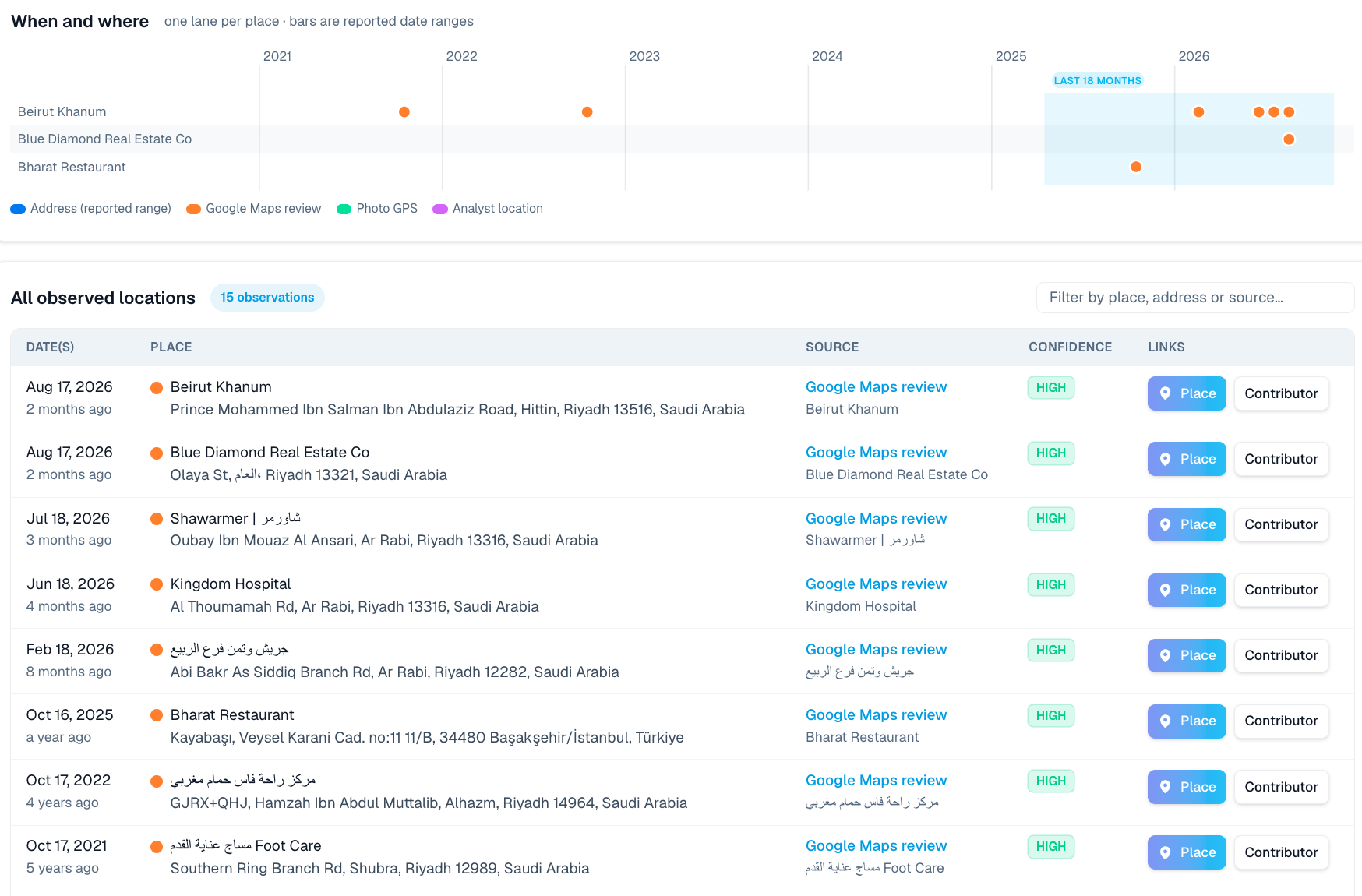
Task: Open Contributor for Feb 18, 2026 row
Action: (x=1281, y=655)
